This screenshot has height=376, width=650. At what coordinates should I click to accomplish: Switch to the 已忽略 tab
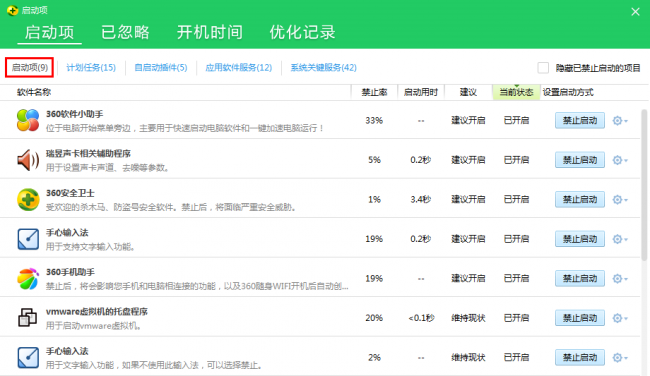pos(125,32)
